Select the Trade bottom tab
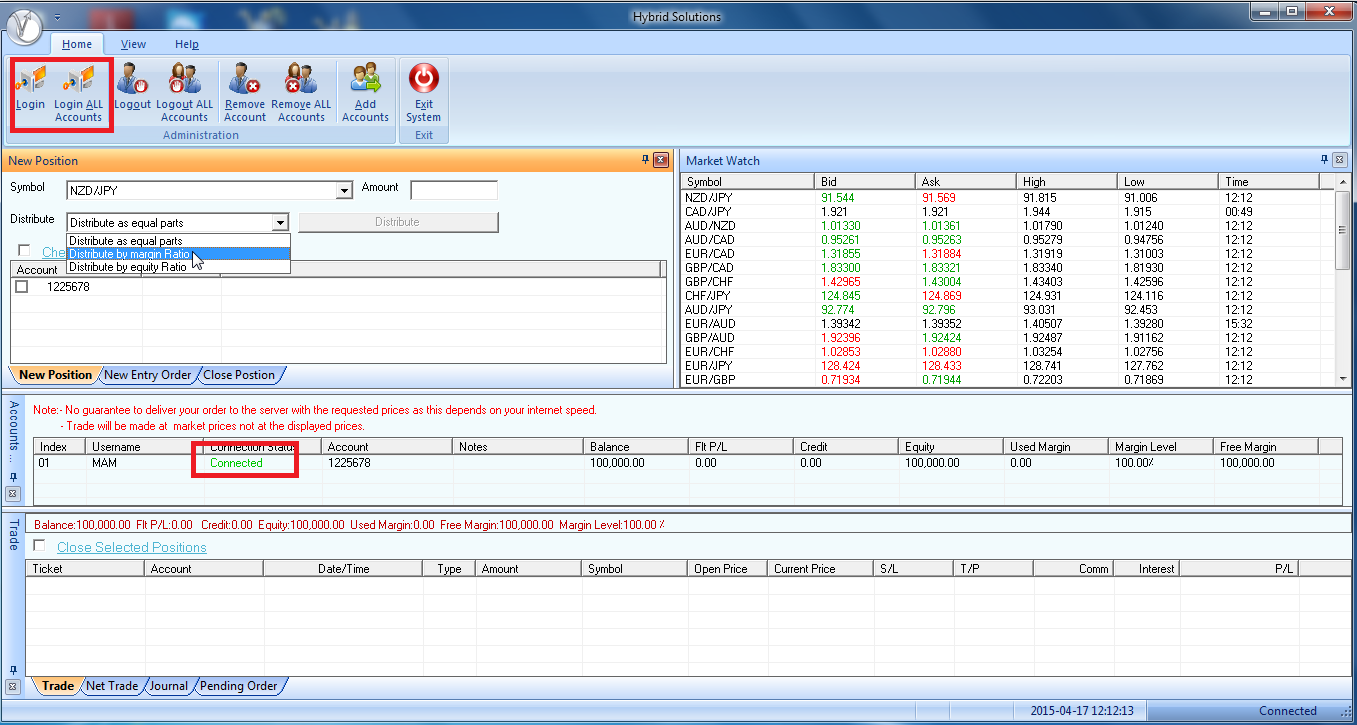 pyautogui.click(x=57, y=686)
